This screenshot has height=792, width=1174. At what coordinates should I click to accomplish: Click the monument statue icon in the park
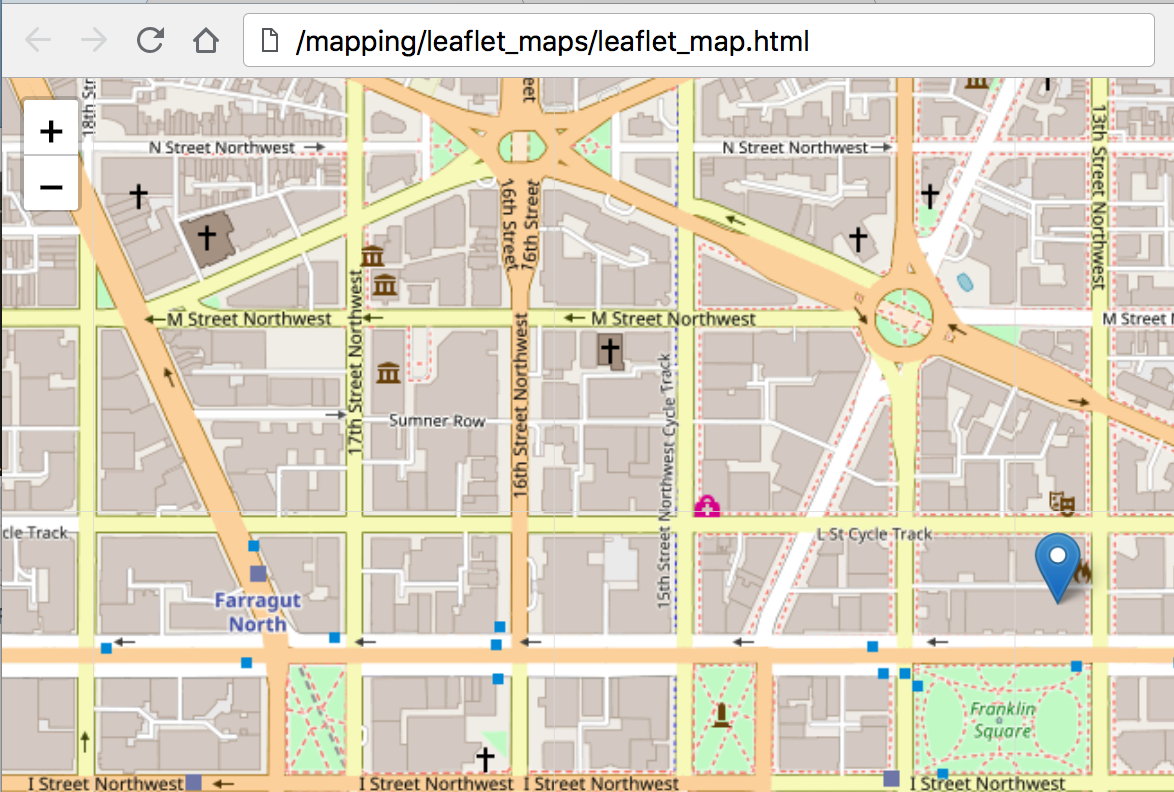720,715
